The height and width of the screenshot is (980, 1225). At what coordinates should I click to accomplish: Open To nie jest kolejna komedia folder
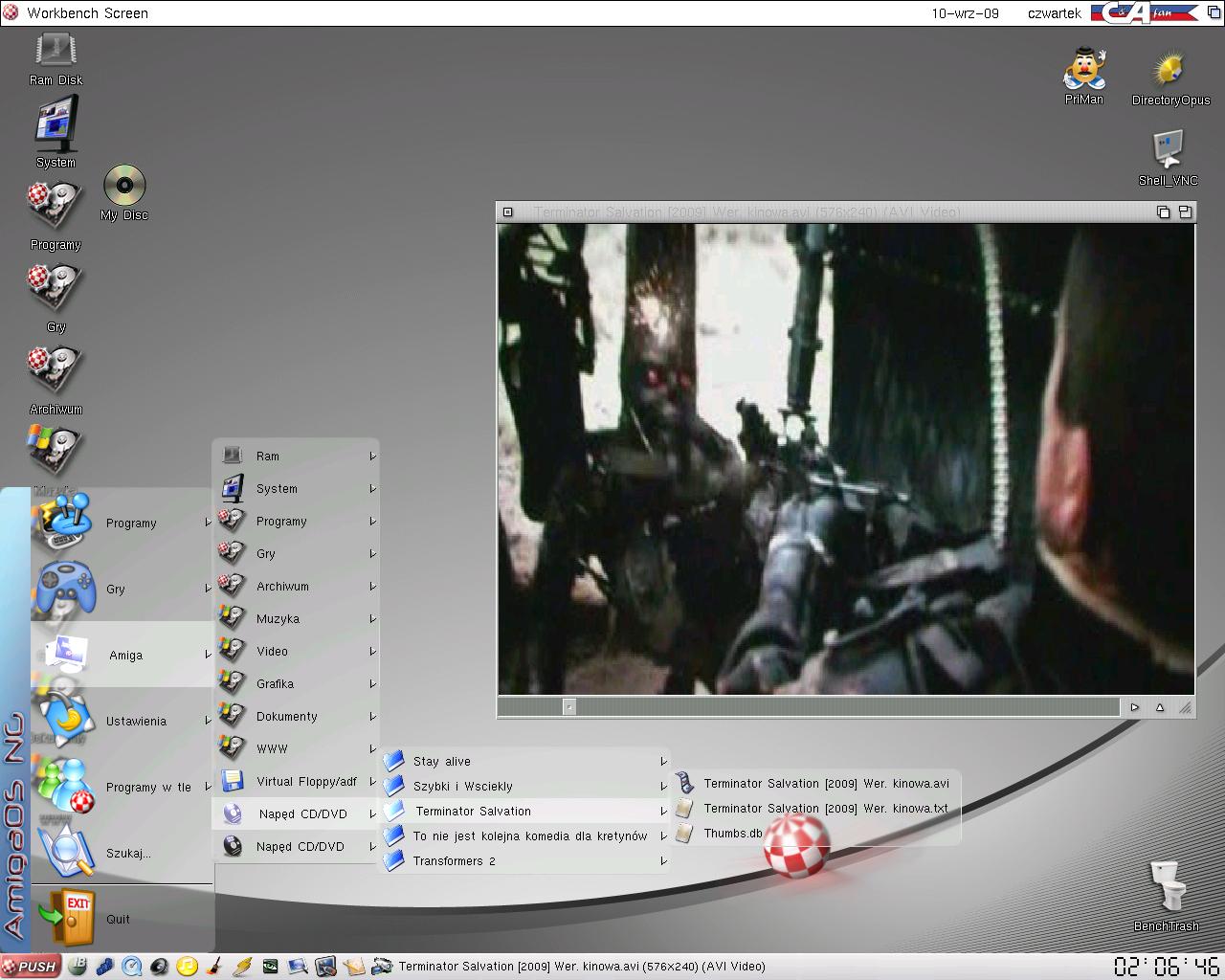click(524, 836)
